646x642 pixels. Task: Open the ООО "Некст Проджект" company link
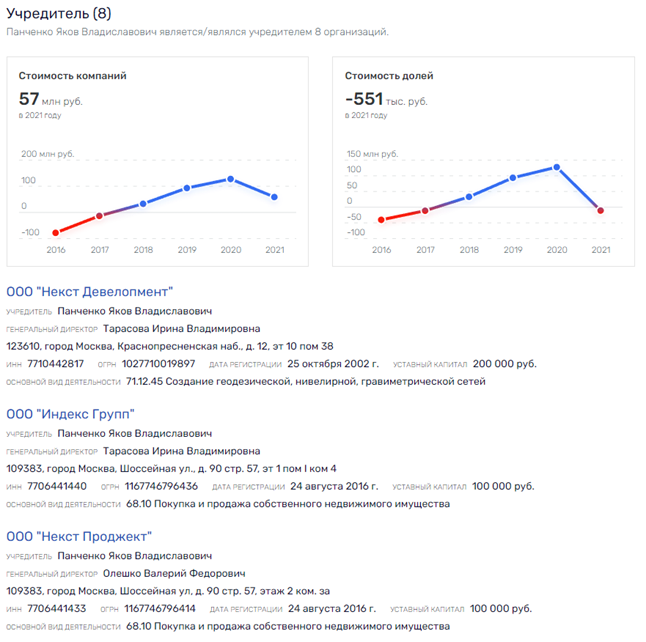(79, 536)
